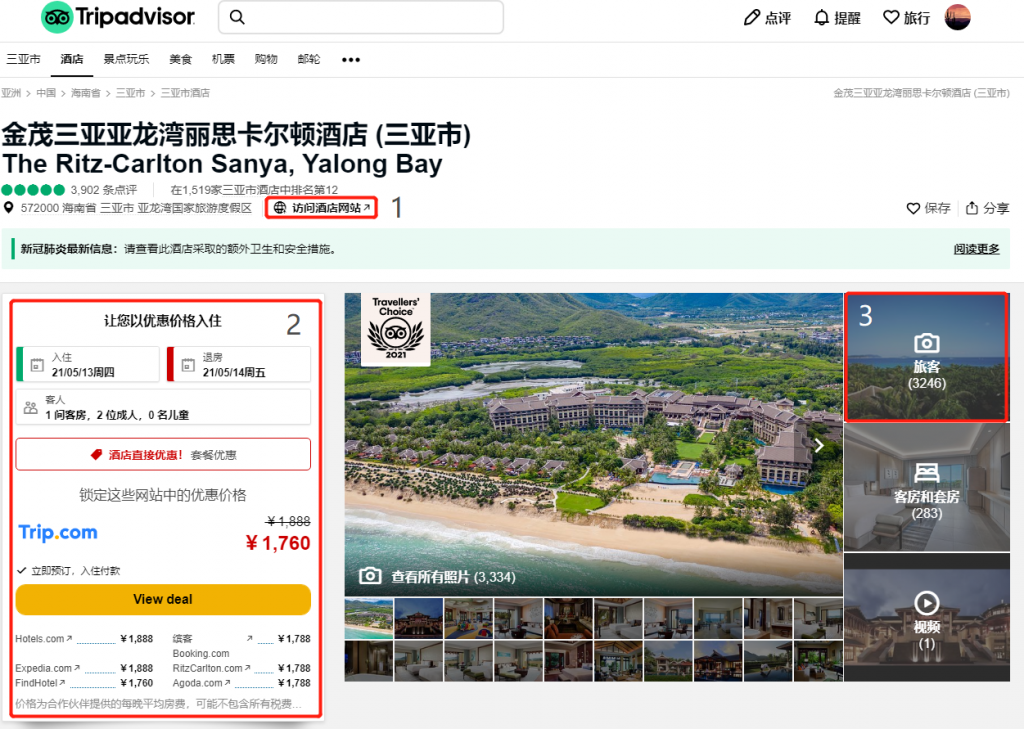Click 阅读更多 link in COVID notice
This screenshot has height=729, width=1024.
coord(976,249)
